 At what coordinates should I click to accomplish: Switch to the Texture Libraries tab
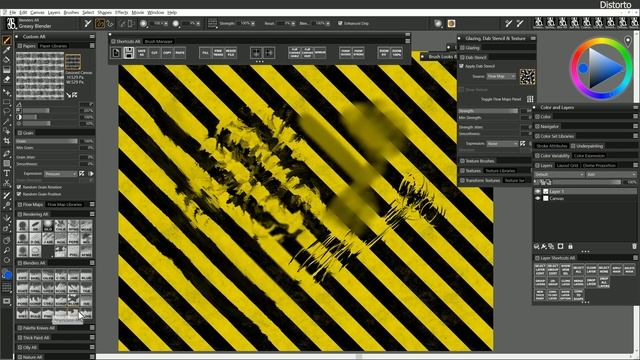coord(500,171)
